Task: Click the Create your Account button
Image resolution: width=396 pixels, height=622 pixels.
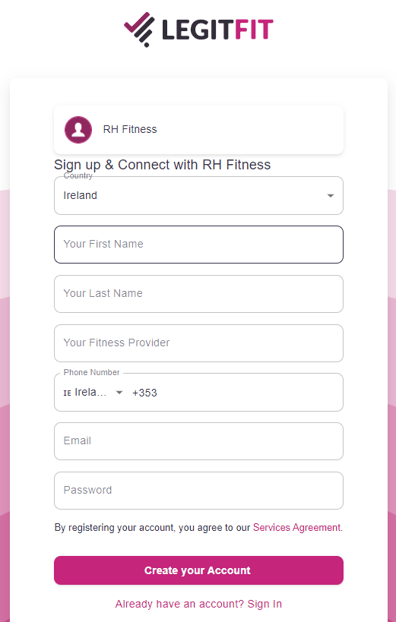Action: tap(199, 570)
